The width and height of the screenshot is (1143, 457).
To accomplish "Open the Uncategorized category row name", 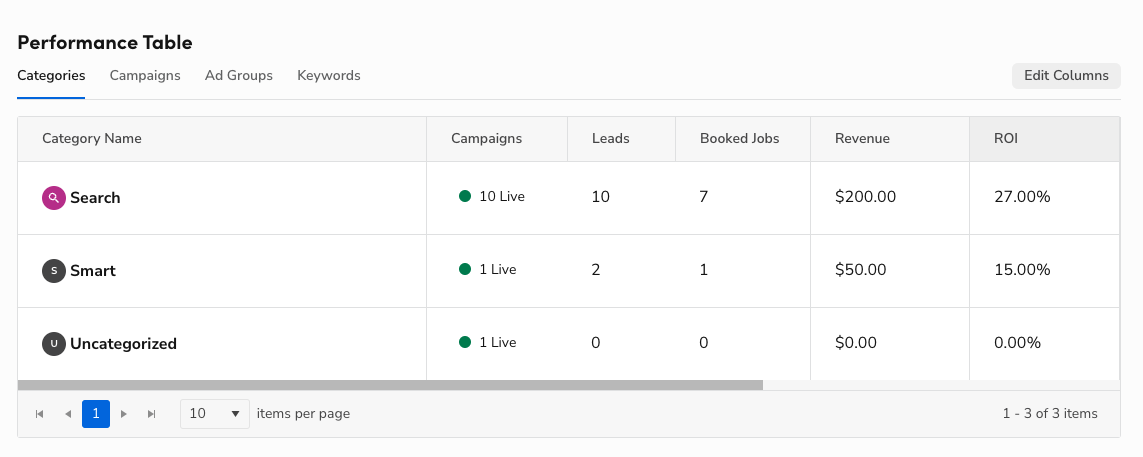I will 123,344.
